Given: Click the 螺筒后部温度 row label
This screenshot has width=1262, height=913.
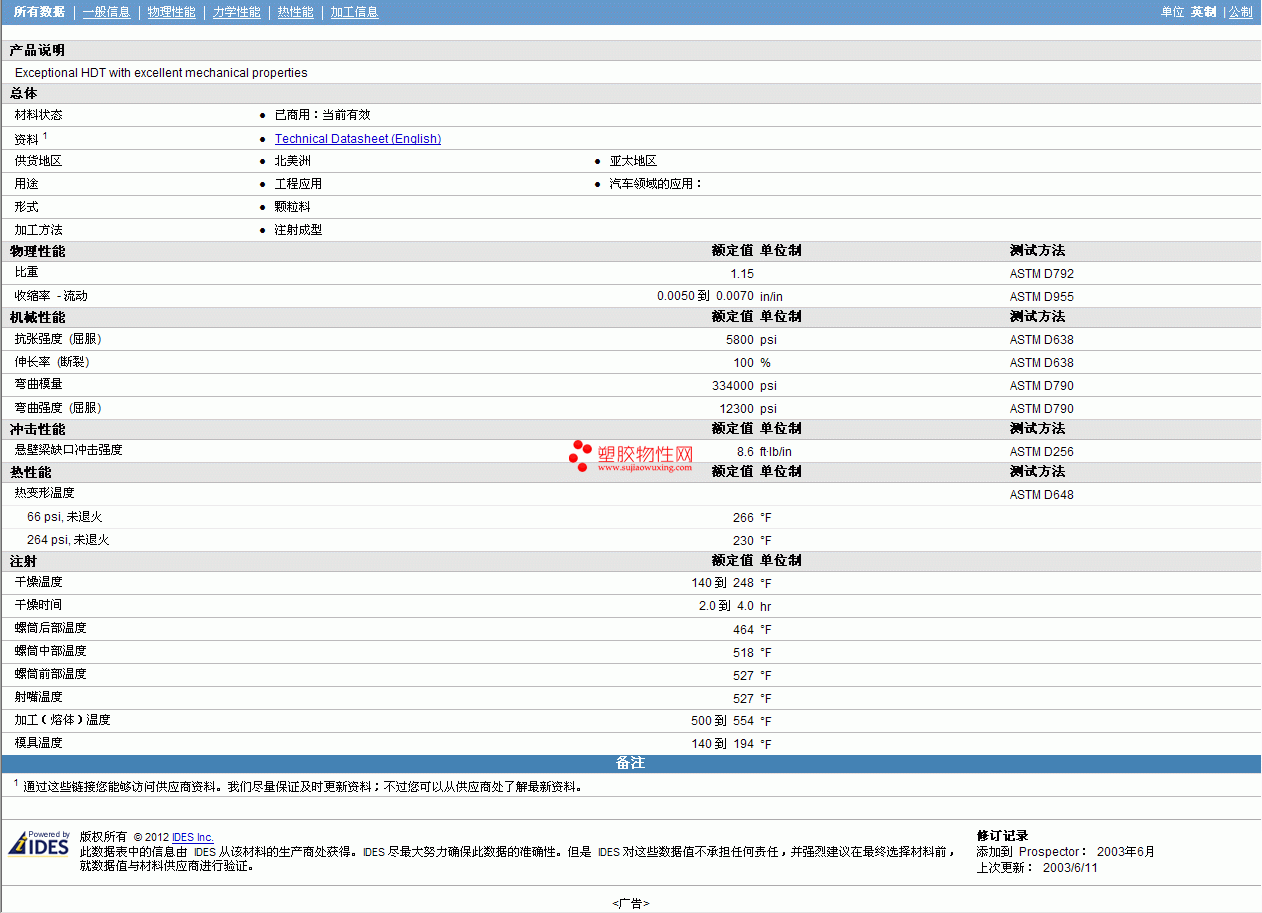Looking at the screenshot, I should pos(50,628).
